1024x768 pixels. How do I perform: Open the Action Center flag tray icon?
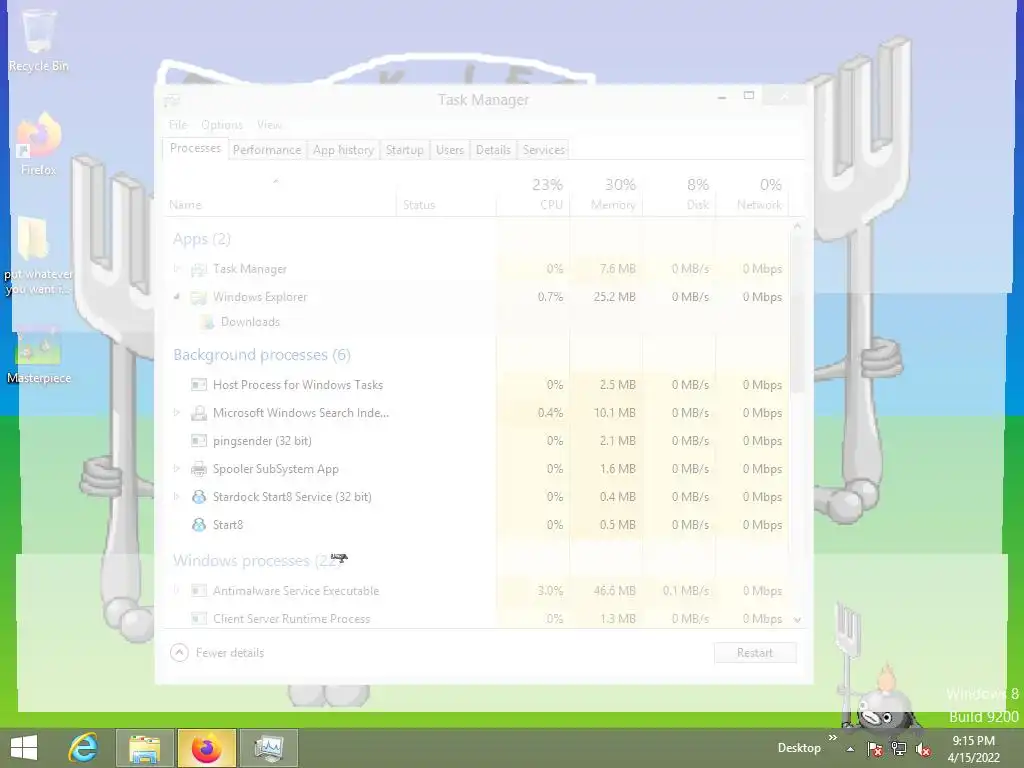point(875,749)
